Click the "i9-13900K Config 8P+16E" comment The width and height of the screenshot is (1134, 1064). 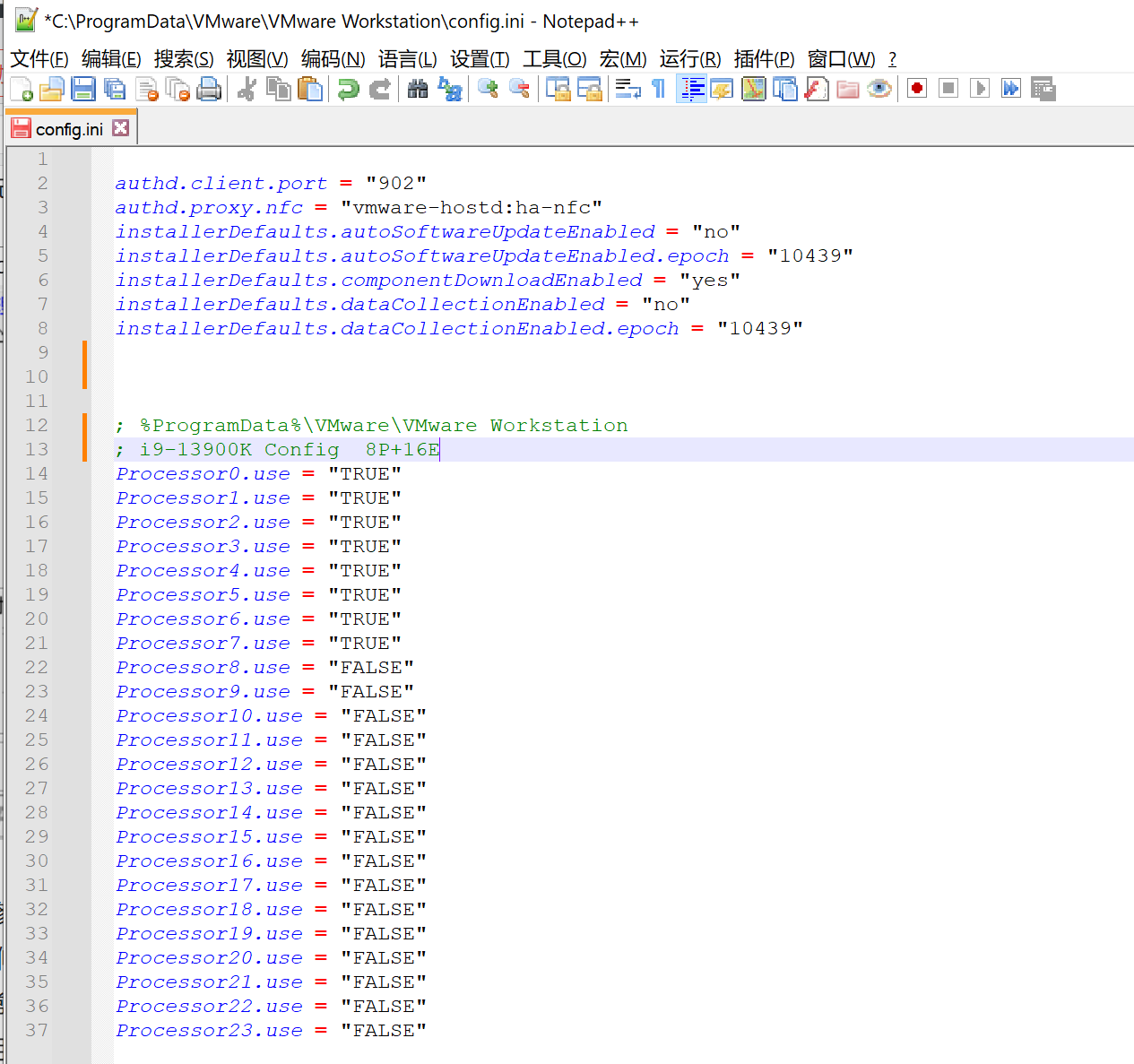(290, 449)
